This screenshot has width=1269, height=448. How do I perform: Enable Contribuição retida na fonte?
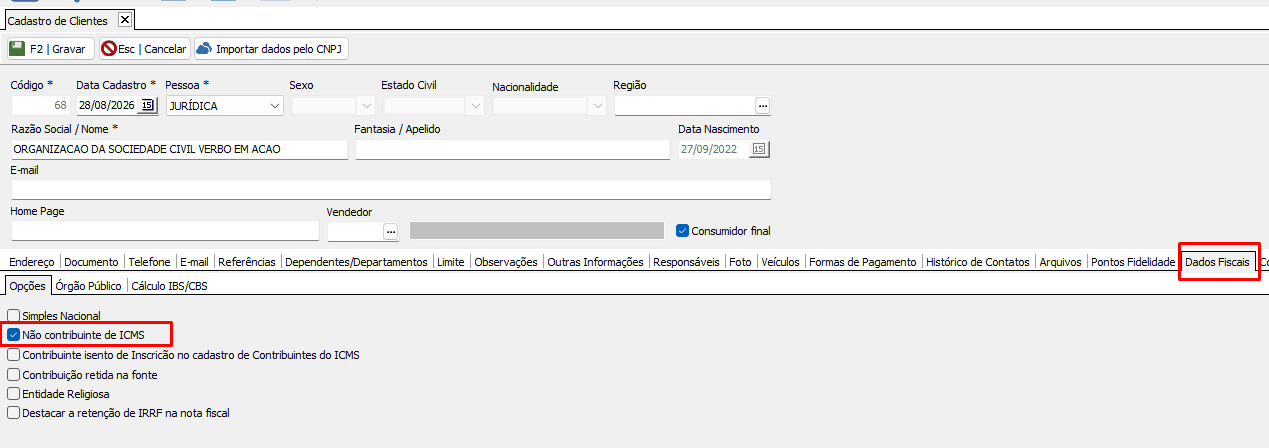14,374
